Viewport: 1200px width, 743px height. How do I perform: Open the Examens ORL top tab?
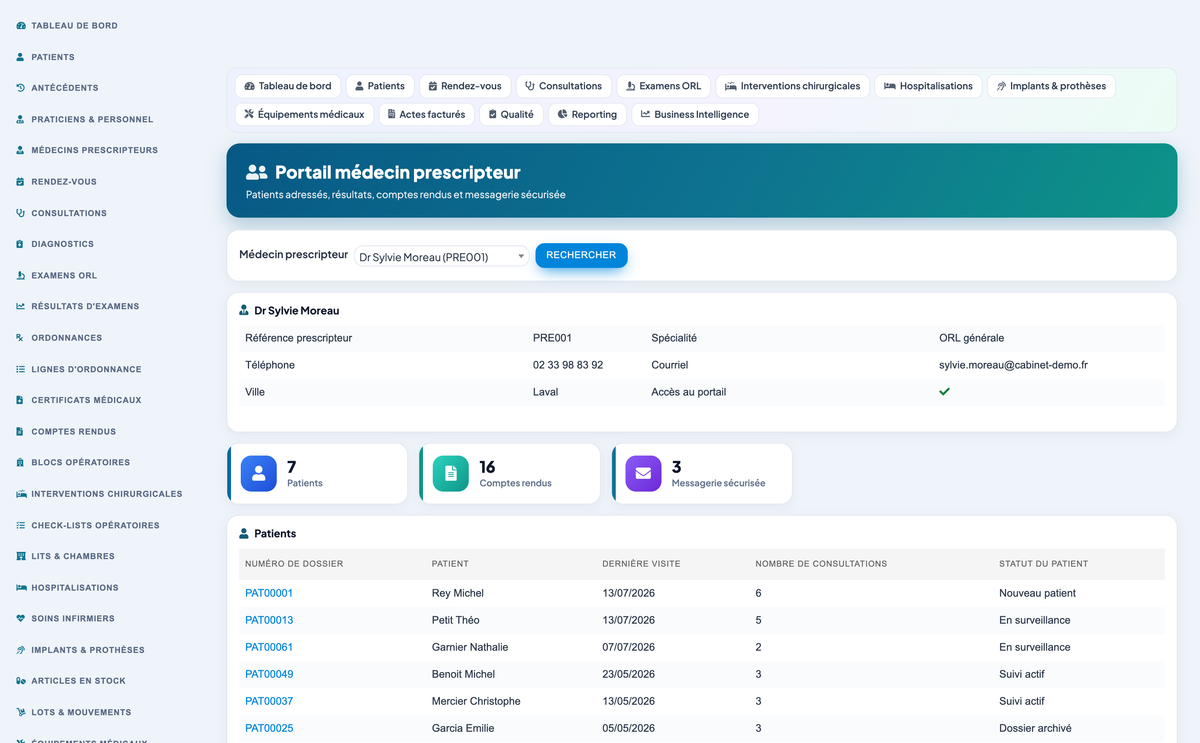tap(664, 86)
